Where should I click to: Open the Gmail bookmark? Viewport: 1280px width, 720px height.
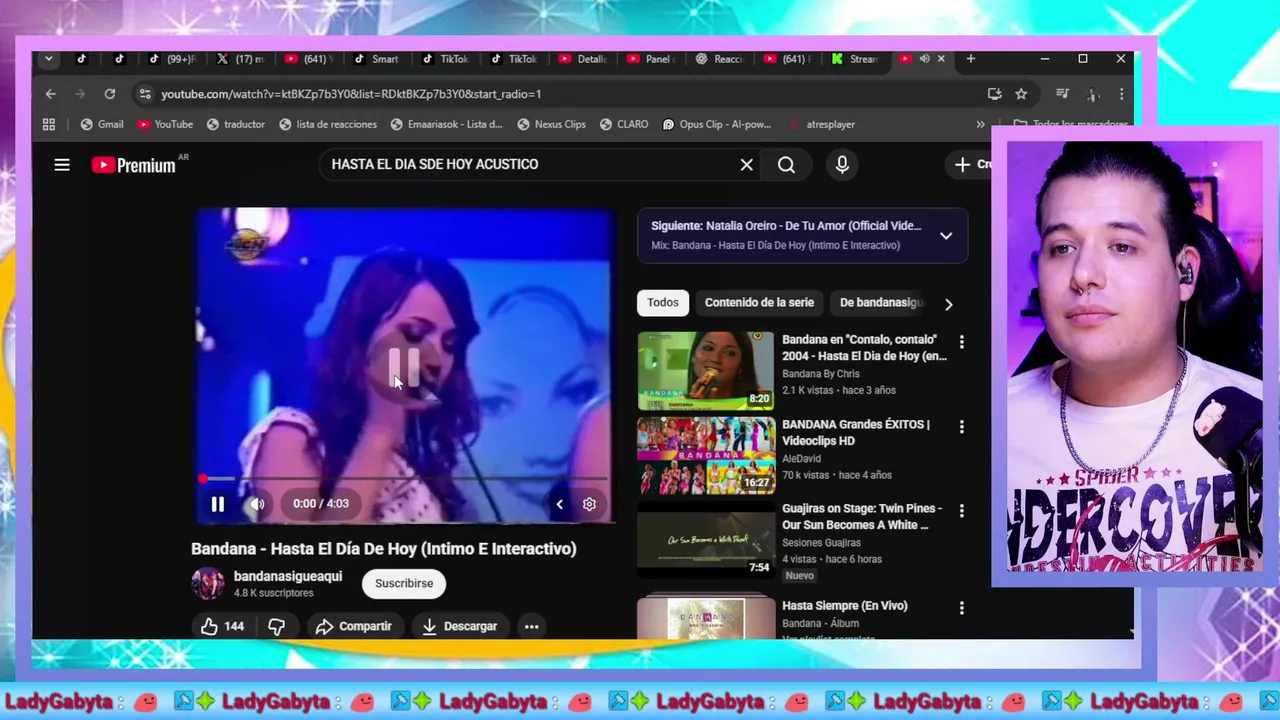102,125
